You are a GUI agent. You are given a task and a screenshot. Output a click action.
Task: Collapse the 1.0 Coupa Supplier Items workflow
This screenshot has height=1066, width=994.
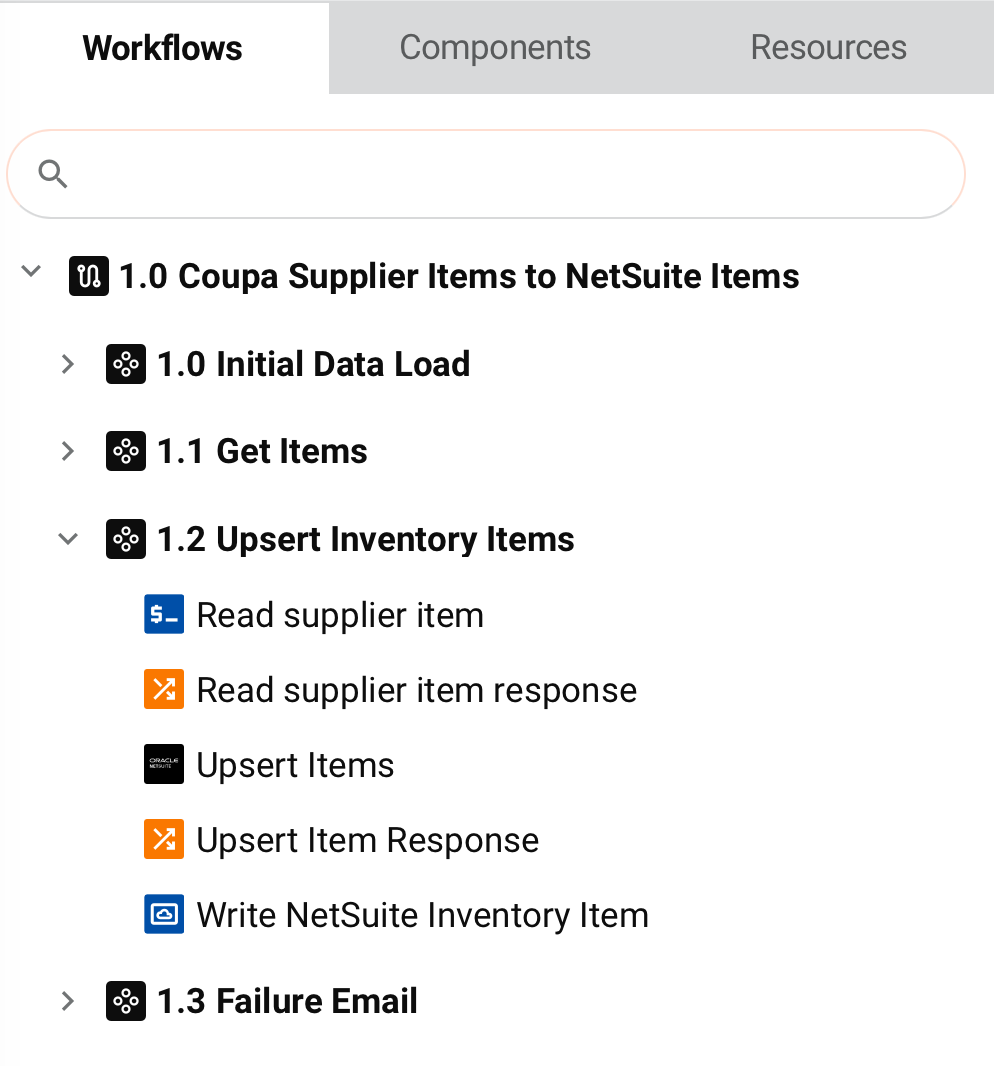(x=31, y=271)
